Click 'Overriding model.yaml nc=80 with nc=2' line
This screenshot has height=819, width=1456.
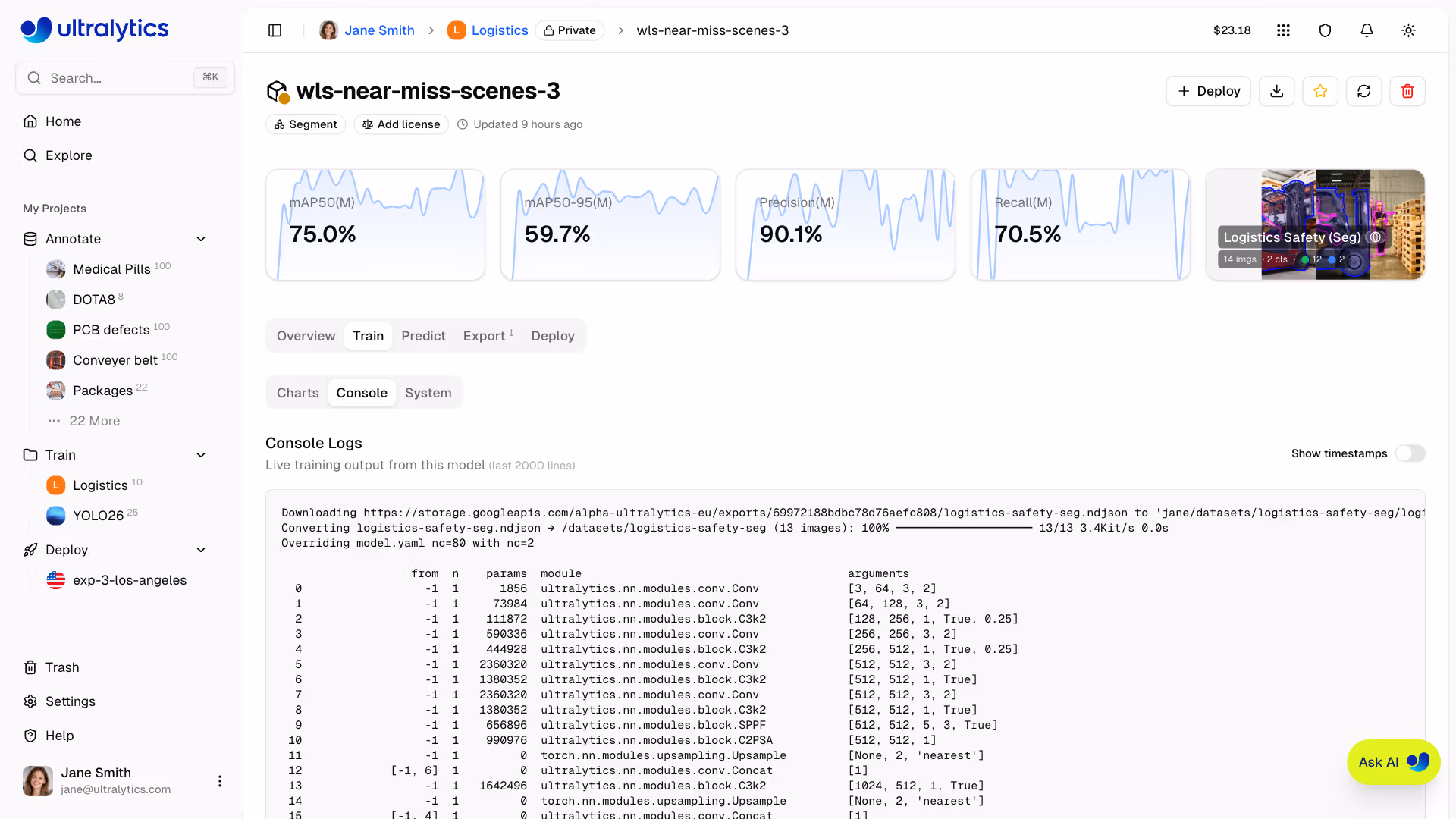[x=408, y=543]
